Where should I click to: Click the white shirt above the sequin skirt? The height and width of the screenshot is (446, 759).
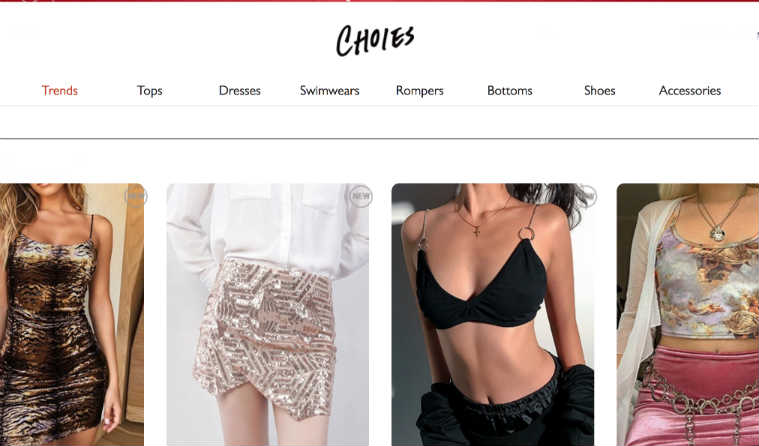pyautogui.click(x=268, y=228)
